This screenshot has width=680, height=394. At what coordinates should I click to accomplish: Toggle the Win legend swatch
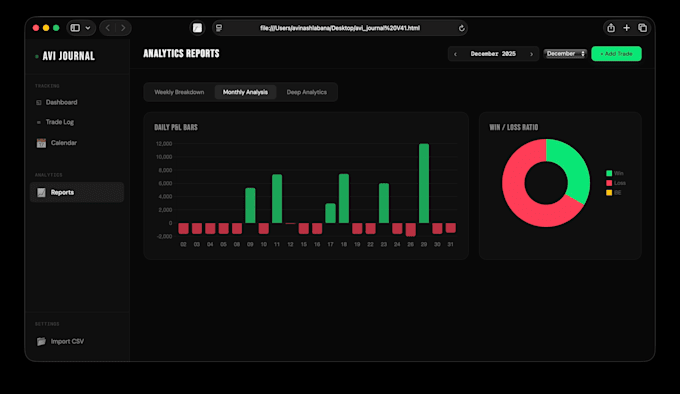pyautogui.click(x=609, y=173)
